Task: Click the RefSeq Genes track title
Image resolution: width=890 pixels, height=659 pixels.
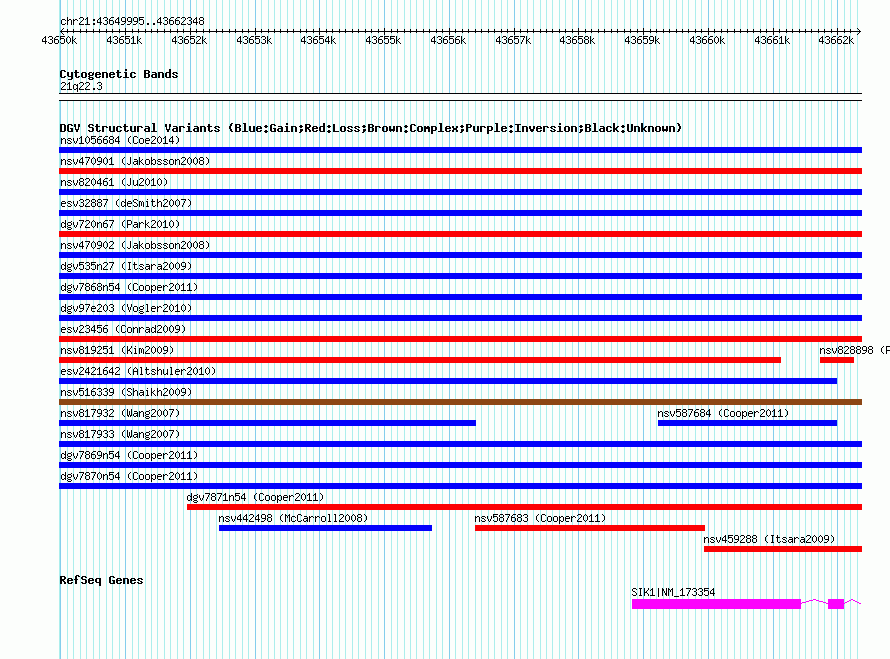Action: tap(101, 580)
